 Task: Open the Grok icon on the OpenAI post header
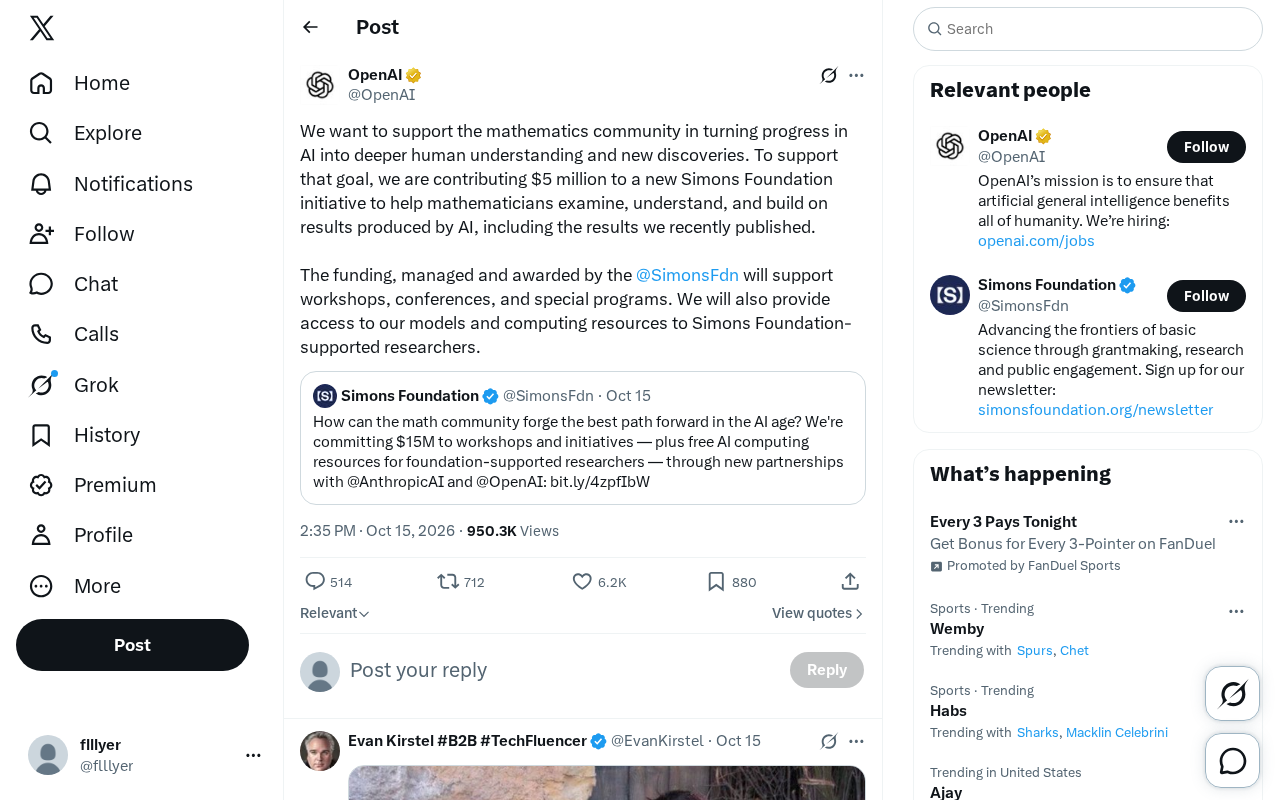pyautogui.click(x=828, y=75)
